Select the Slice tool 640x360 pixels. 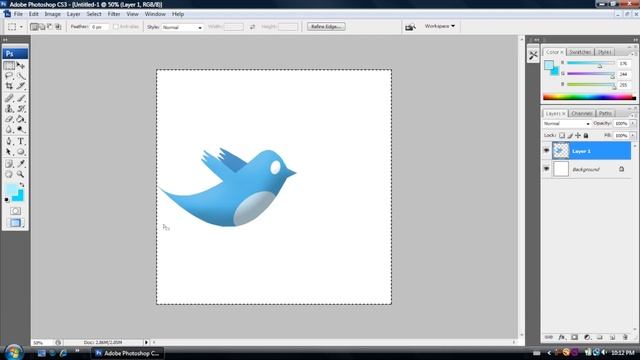point(21,86)
